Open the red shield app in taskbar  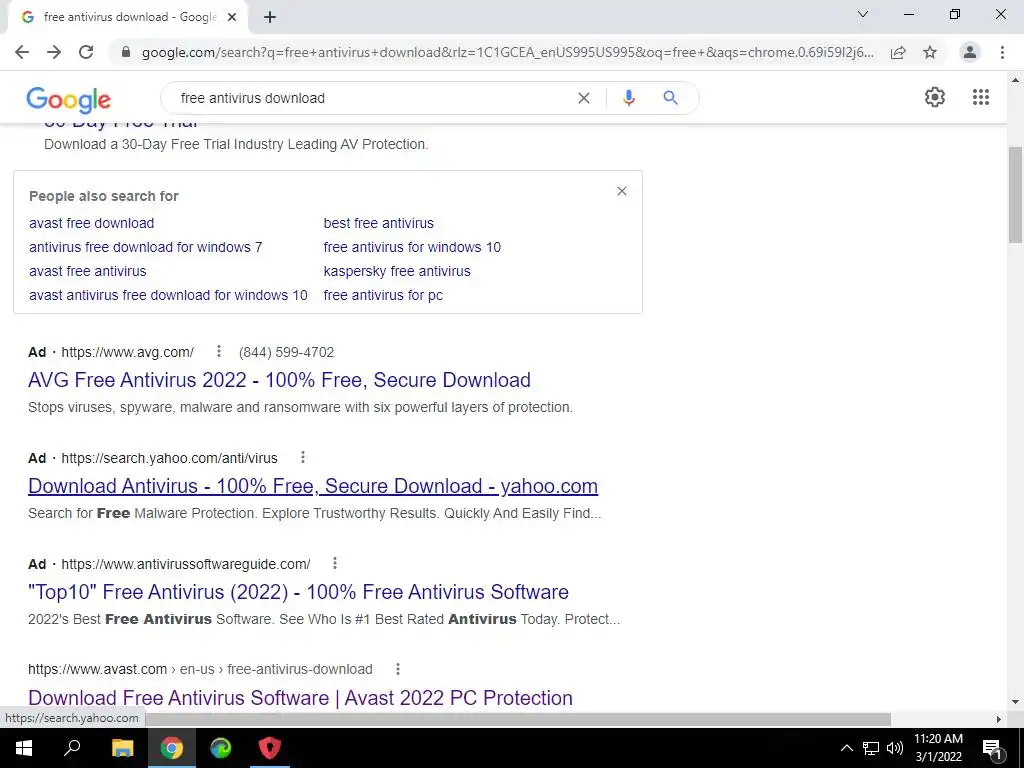pos(270,748)
